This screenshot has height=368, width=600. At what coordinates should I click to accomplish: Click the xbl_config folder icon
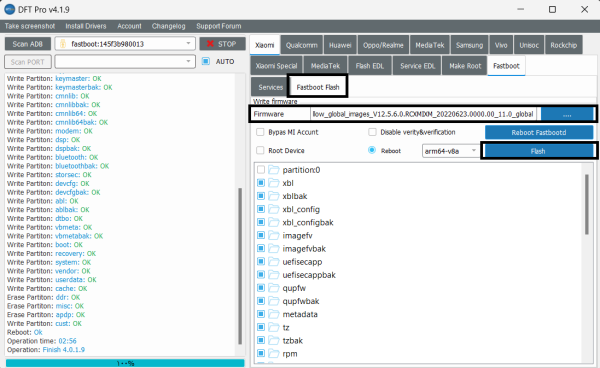[x=273, y=209]
